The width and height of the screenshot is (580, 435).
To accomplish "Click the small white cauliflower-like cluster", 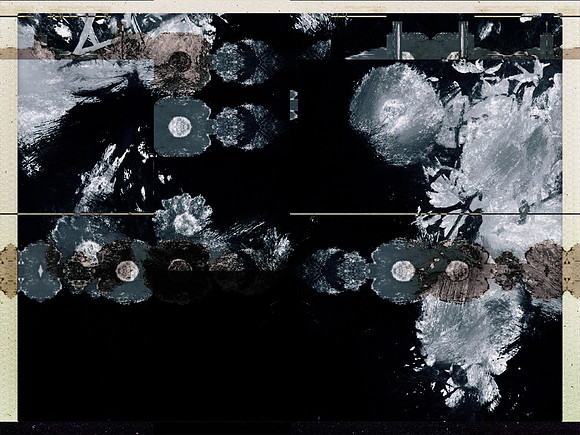I will (x=183, y=216).
